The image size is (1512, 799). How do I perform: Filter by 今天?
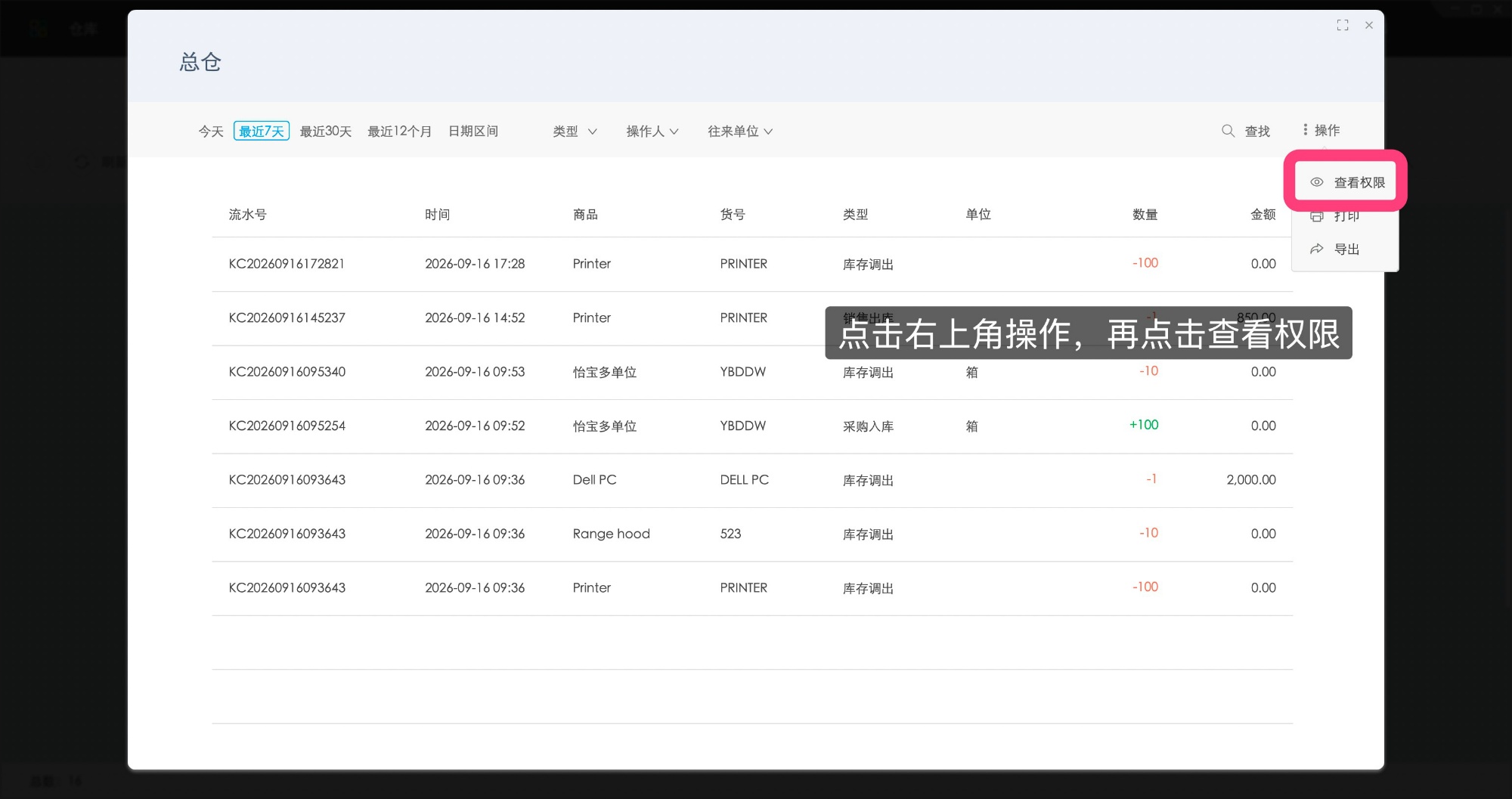click(211, 132)
